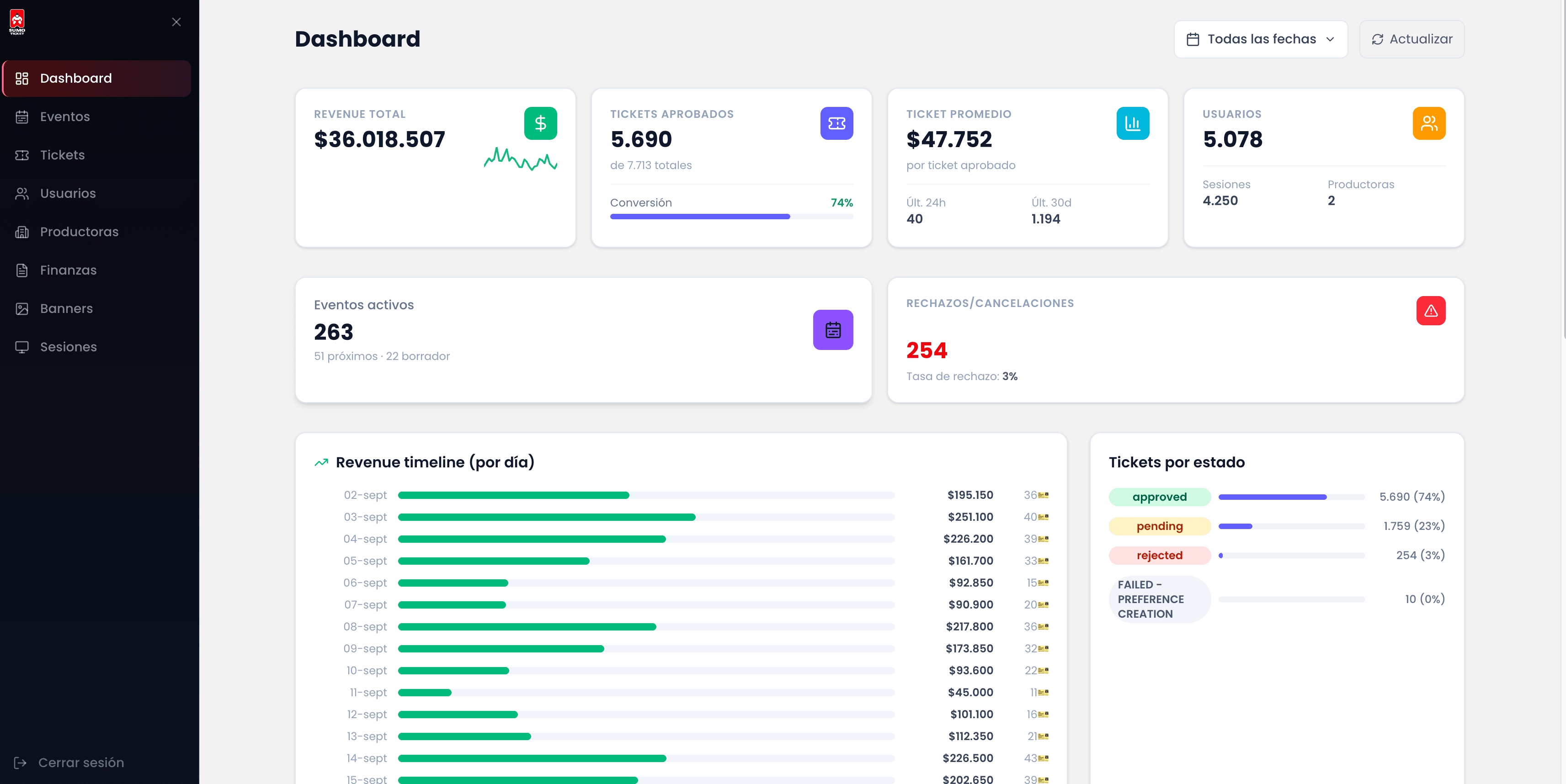Click Cerrar sesión to log out

pyautogui.click(x=69, y=763)
